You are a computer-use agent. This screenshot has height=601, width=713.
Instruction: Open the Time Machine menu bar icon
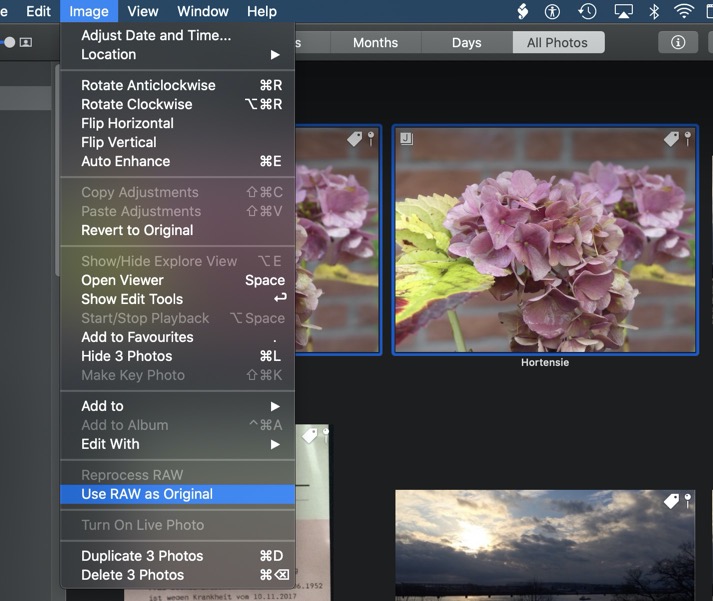(x=587, y=12)
